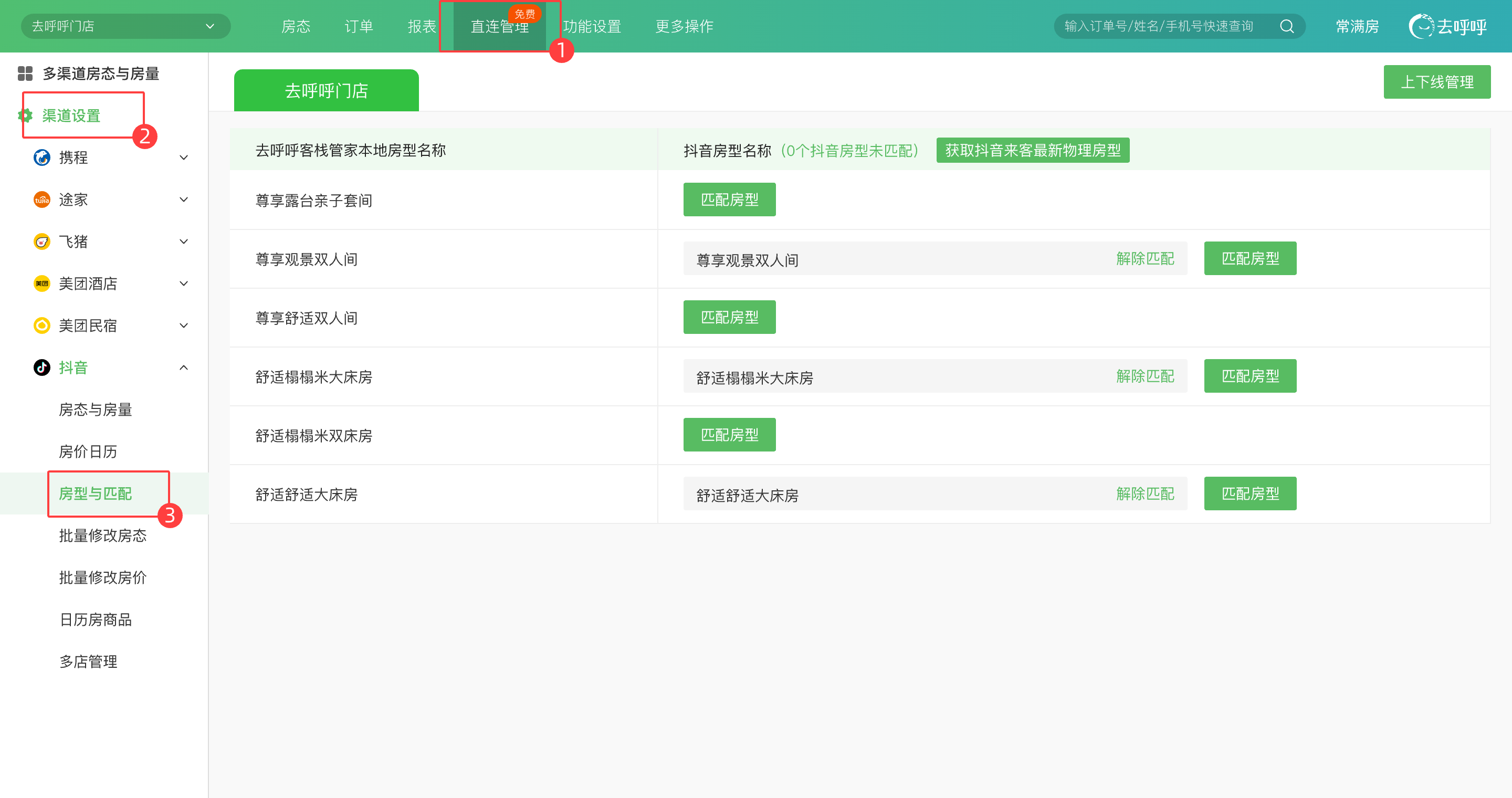Select the 去呼呼门店 green tab

[x=327, y=90]
